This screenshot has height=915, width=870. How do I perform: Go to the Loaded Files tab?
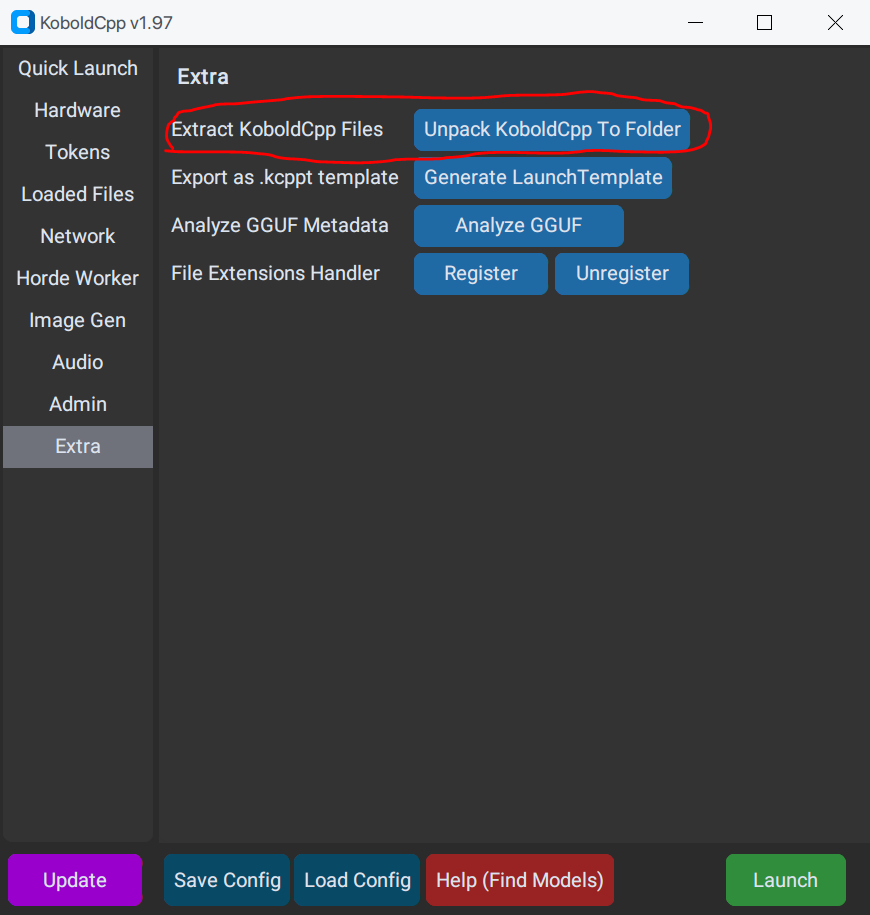coord(78,194)
